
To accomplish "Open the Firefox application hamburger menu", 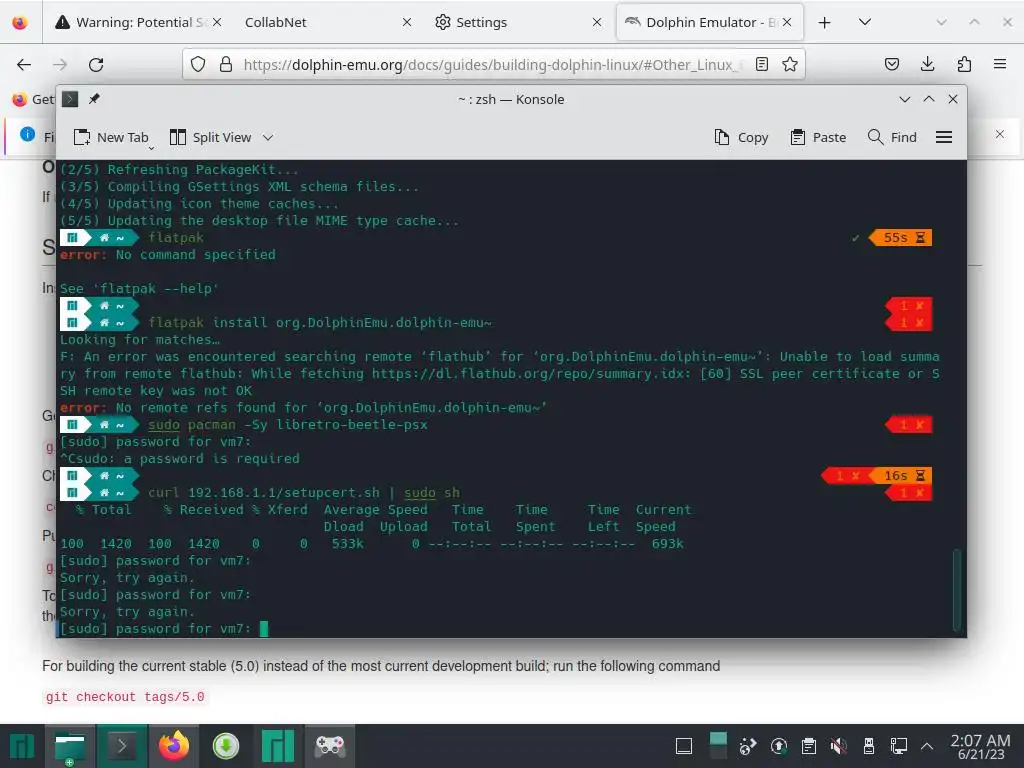I will point(1000,64).
